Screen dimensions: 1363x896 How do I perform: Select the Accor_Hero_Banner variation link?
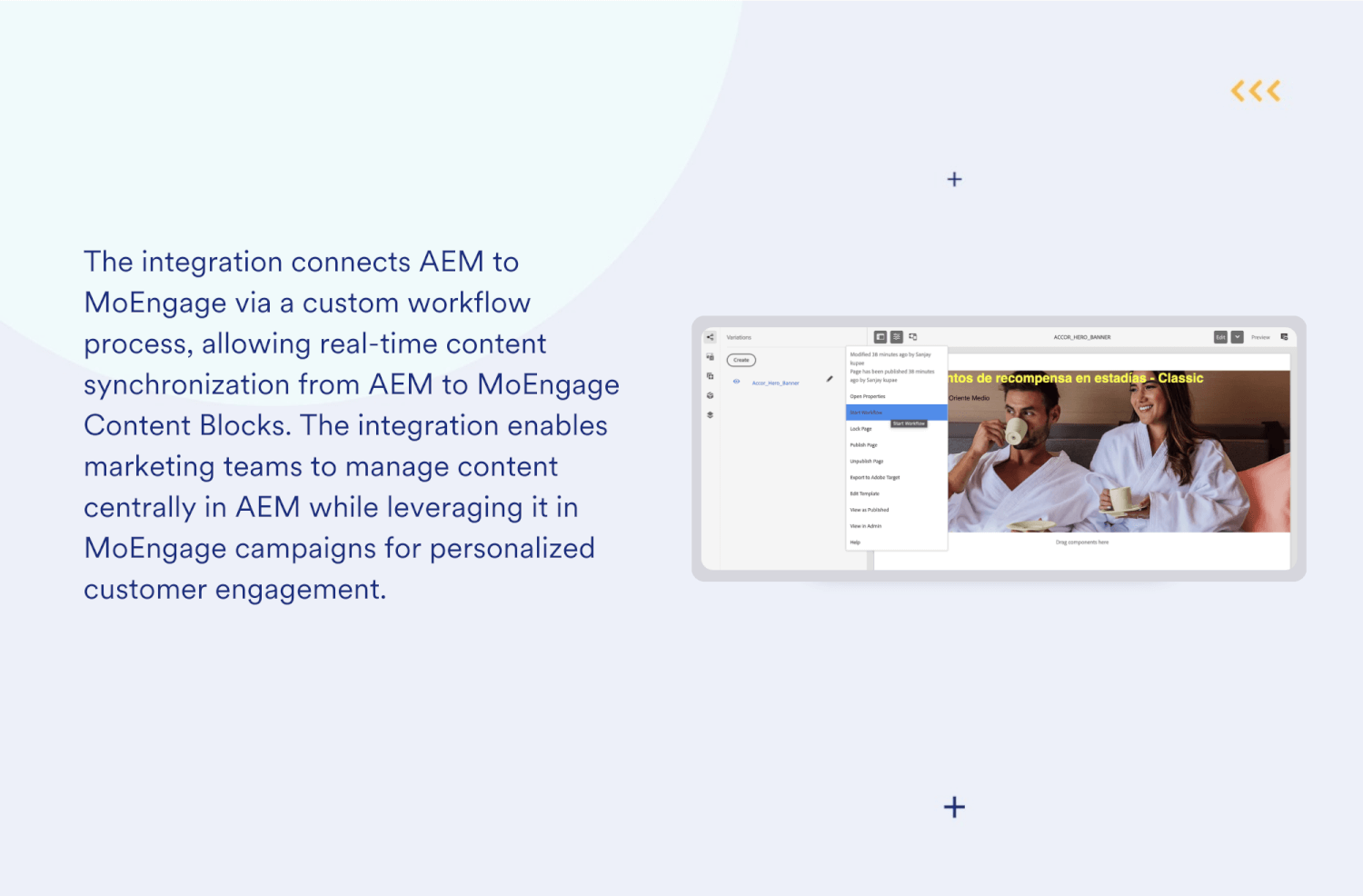(x=775, y=383)
